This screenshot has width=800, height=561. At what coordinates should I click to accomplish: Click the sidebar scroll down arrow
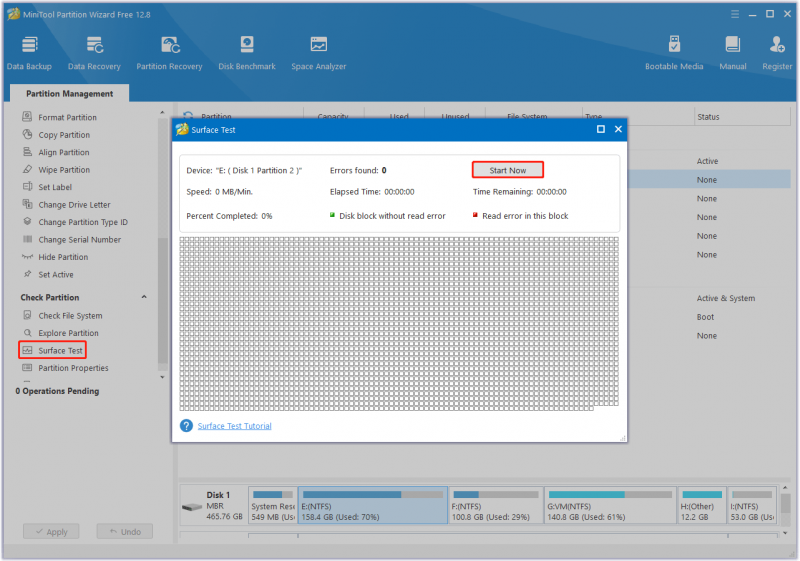click(162, 377)
